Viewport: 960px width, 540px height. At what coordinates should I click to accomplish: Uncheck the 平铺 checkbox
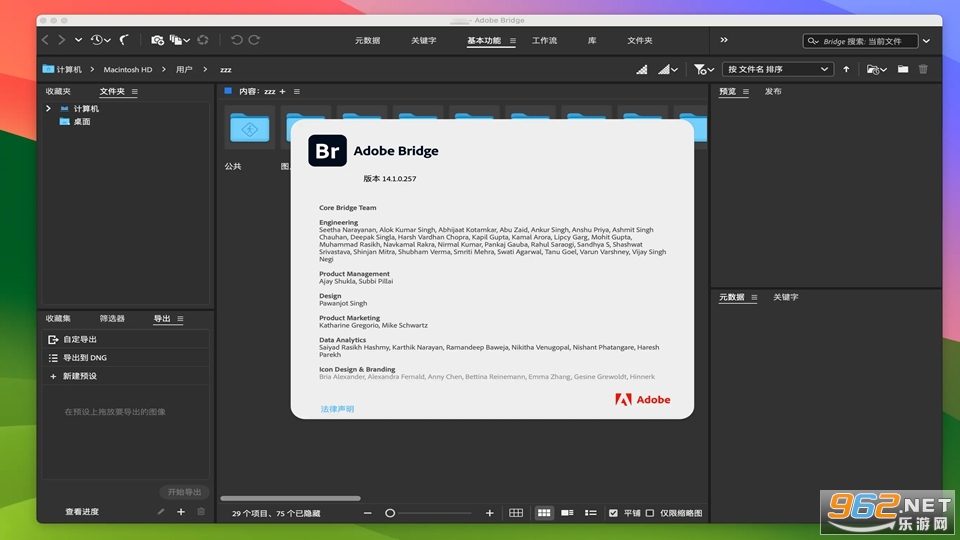tap(613, 513)
